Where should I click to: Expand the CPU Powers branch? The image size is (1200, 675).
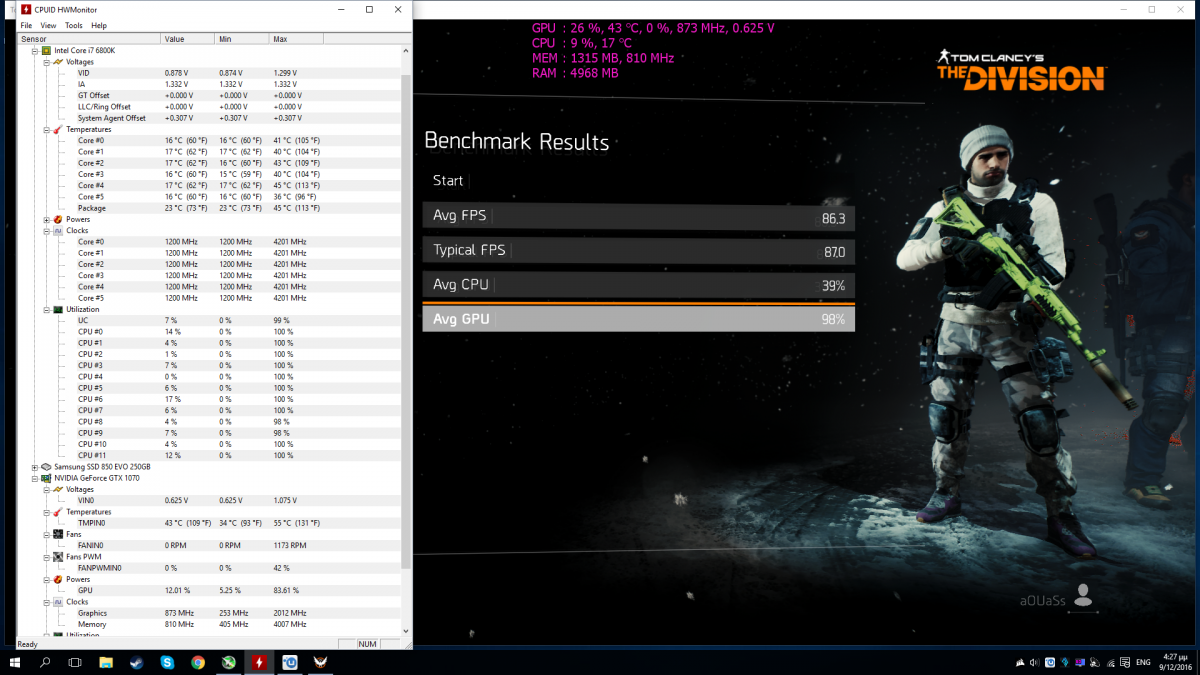[x=46, y=219]
